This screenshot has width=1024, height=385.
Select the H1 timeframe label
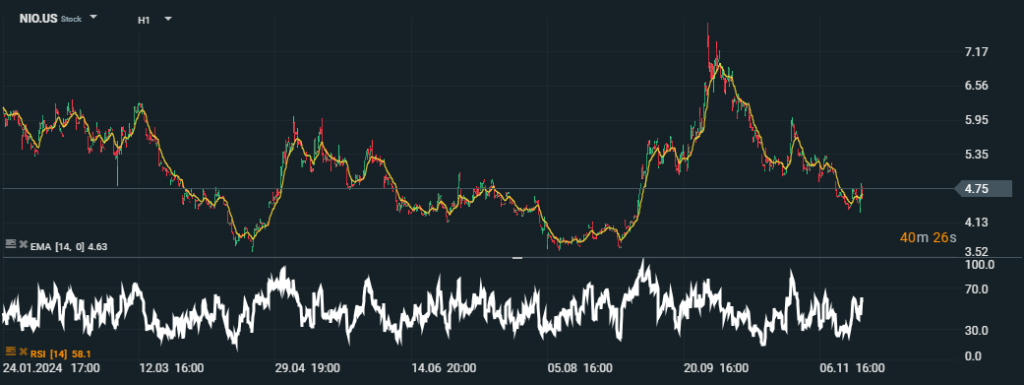pos(144,20)
